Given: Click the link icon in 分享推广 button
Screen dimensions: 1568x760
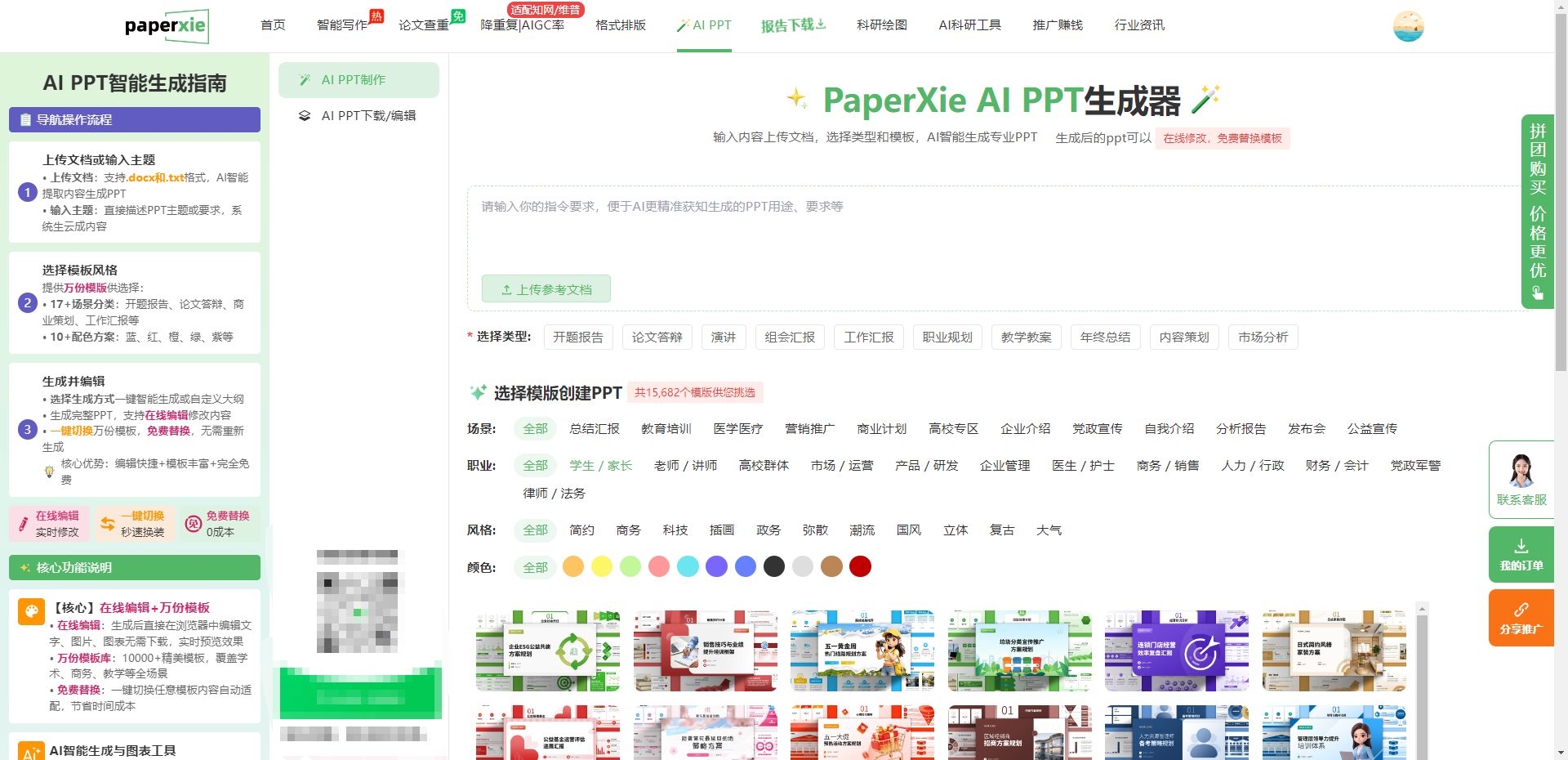Looking at the screenshot, I should pos(1521,610).
